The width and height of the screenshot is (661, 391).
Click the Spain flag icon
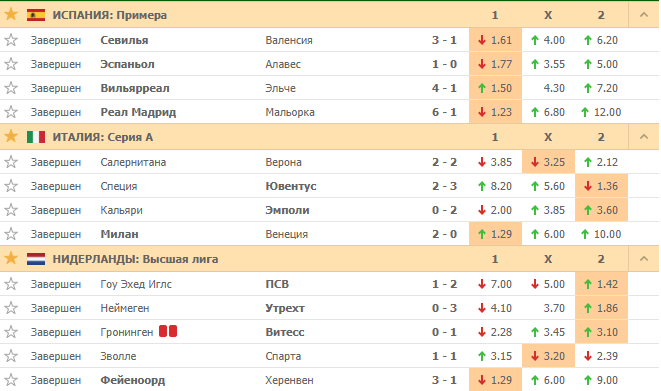tap(36, 15)
